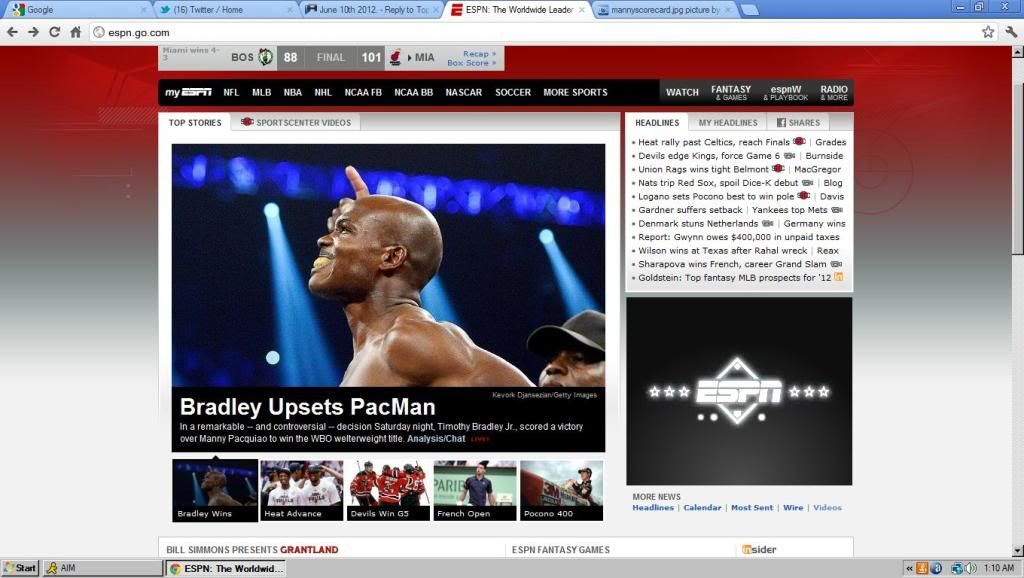Bookmark this page with the star icon
This screenshot has width=1024, height=578.
click(x=988, y=32)
